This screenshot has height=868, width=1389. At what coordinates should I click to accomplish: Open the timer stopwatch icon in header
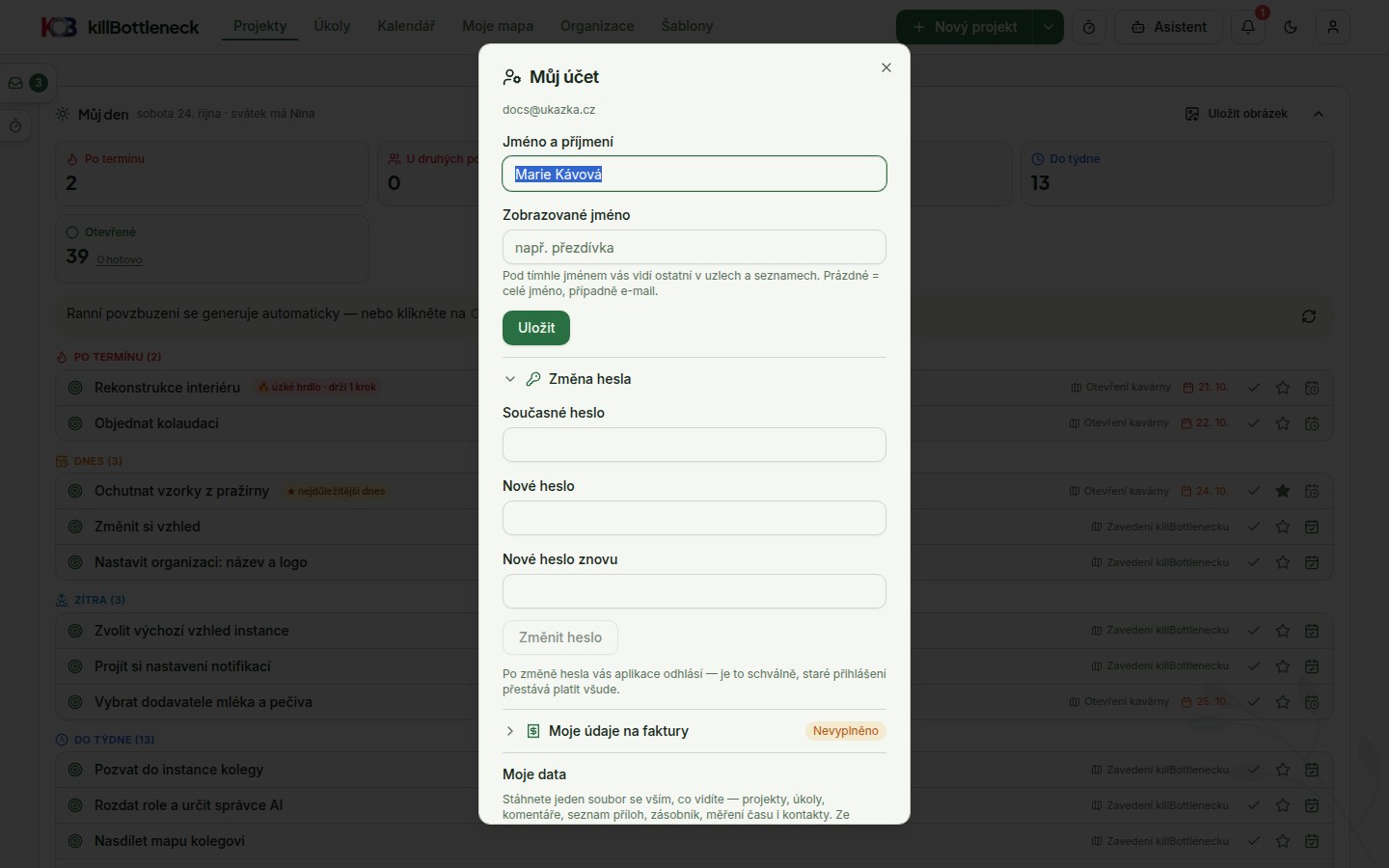(x=1089, y=27)
